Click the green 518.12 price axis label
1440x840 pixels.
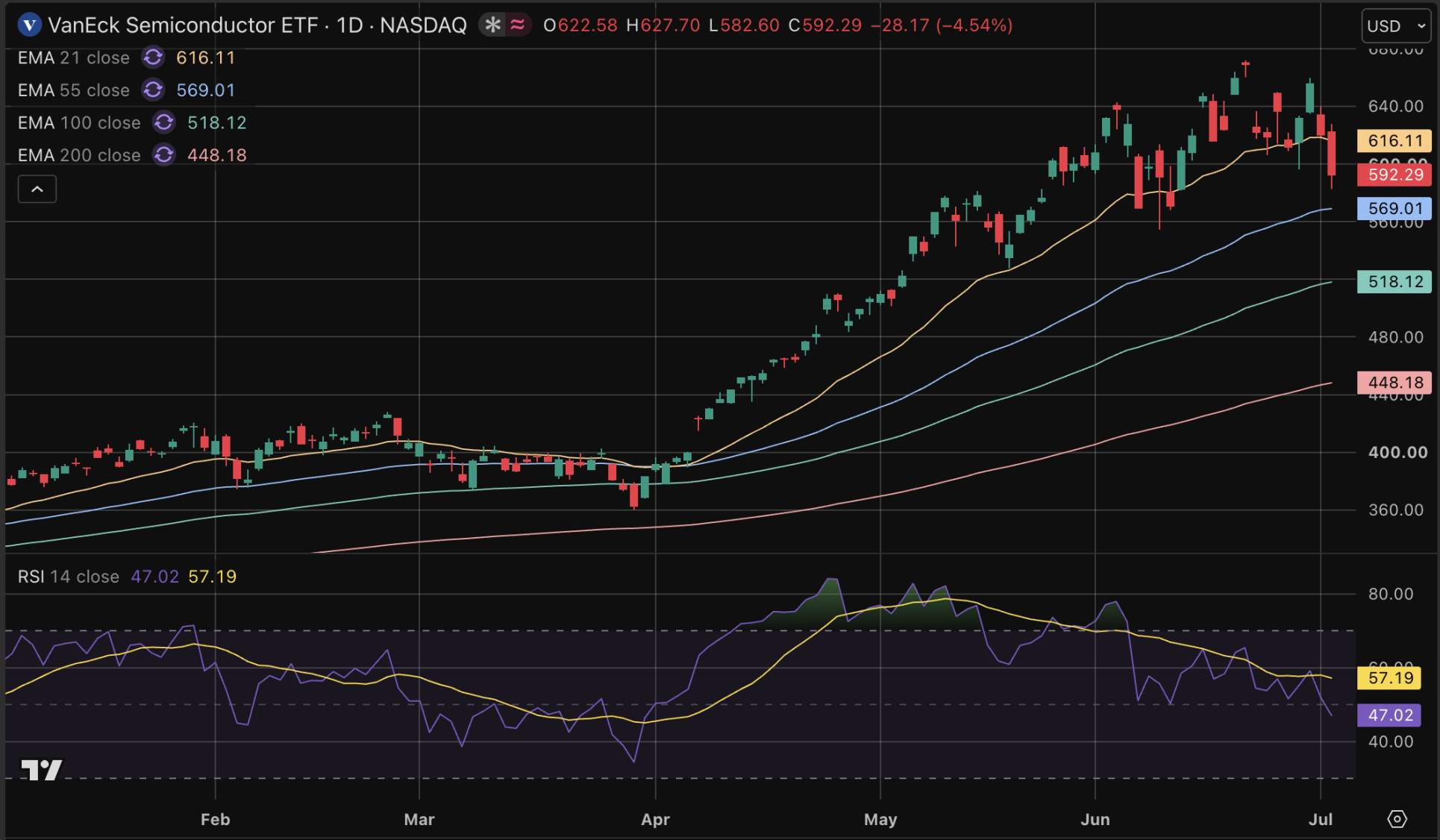pyautogui.click(x=1394, y=282)
